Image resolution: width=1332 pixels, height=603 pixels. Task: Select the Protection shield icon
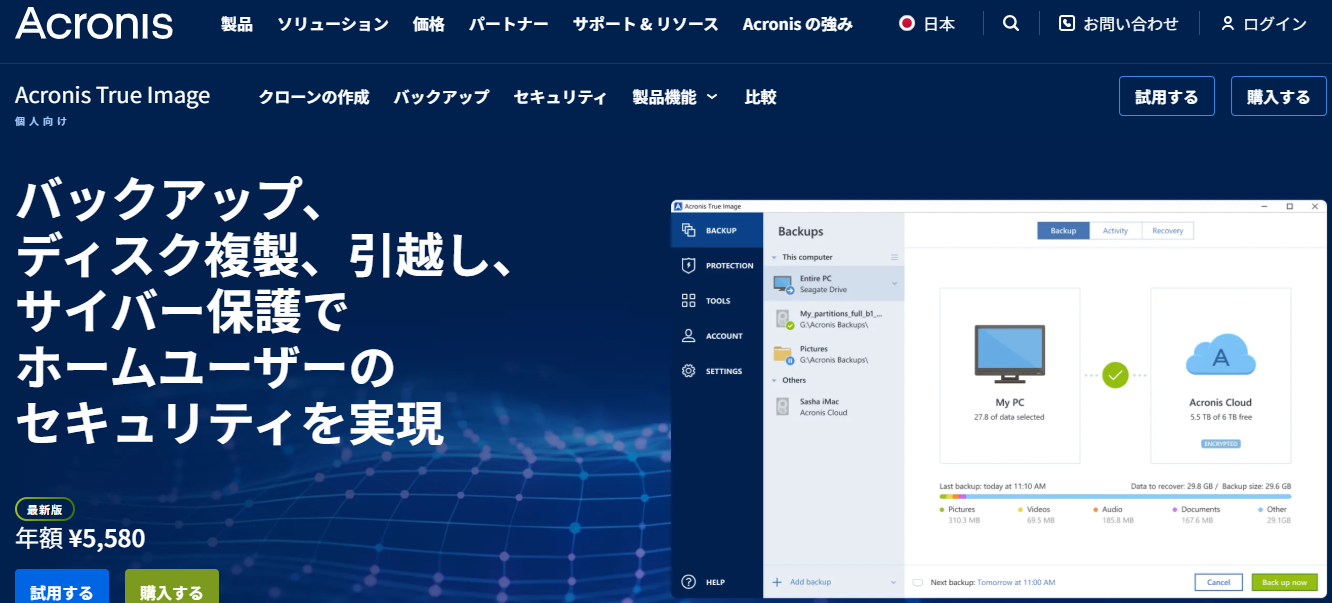pos(688,266)
